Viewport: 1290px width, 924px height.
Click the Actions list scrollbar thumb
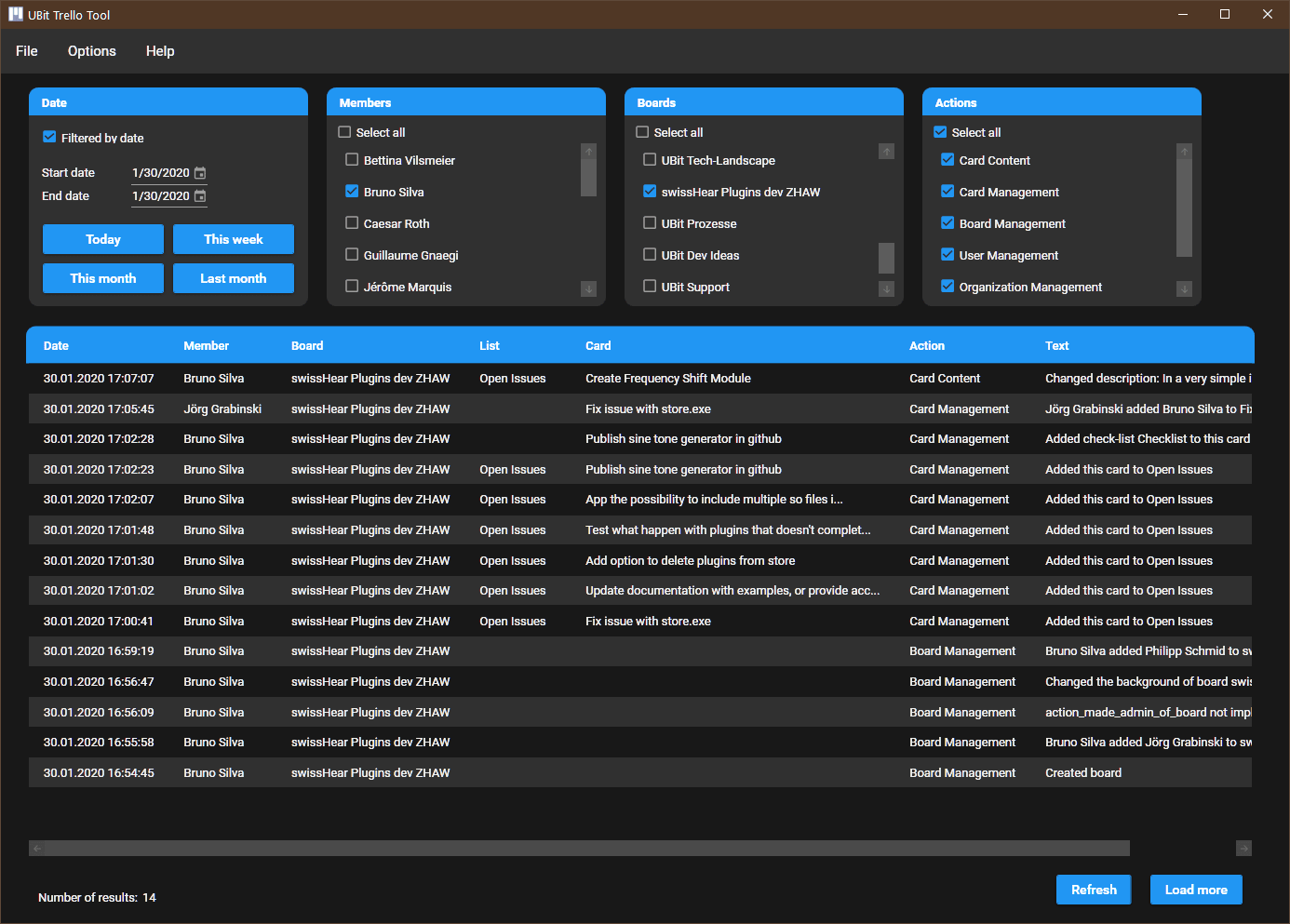[1184, 208]
